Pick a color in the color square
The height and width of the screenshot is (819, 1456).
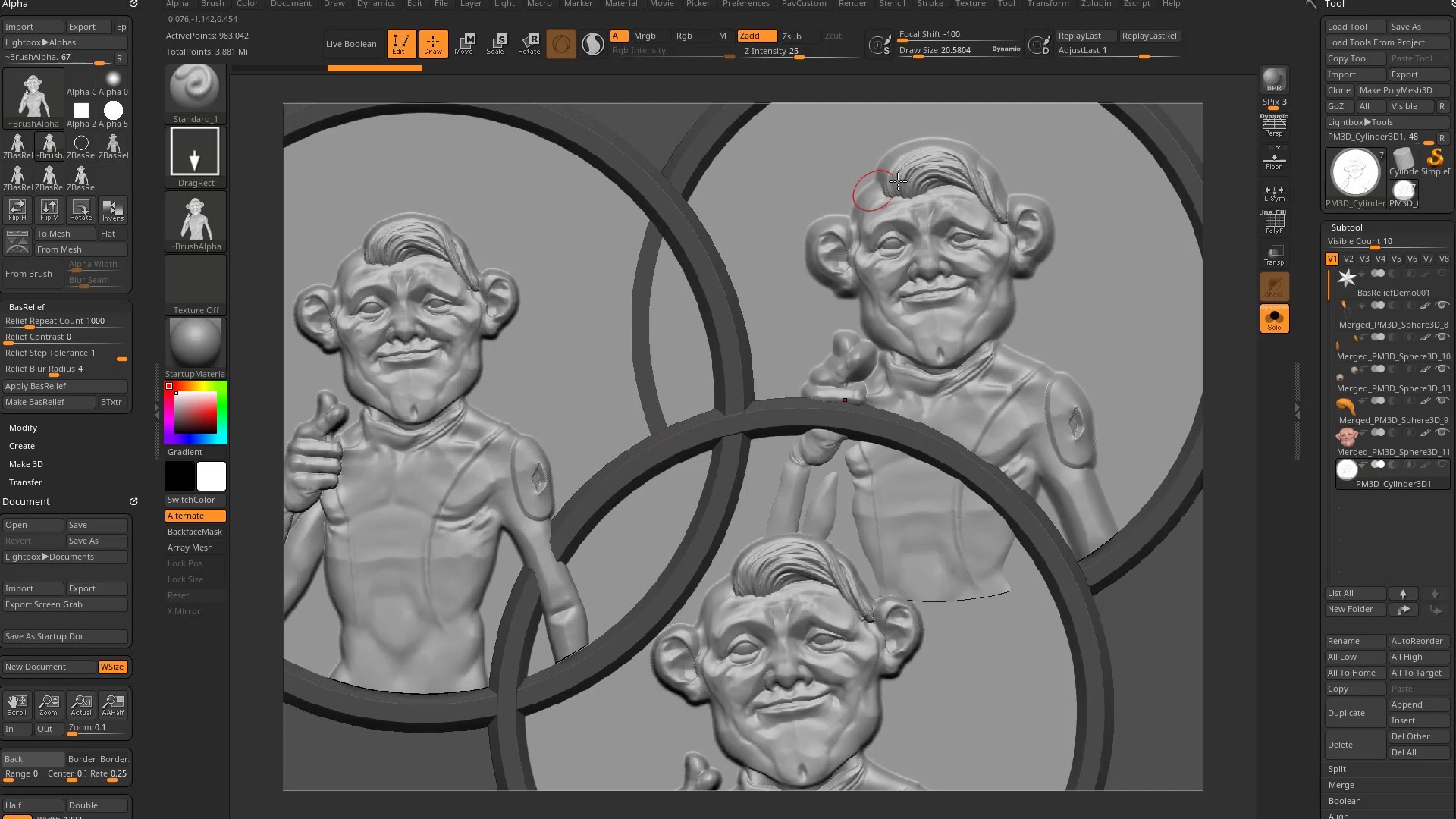(196, 413)
